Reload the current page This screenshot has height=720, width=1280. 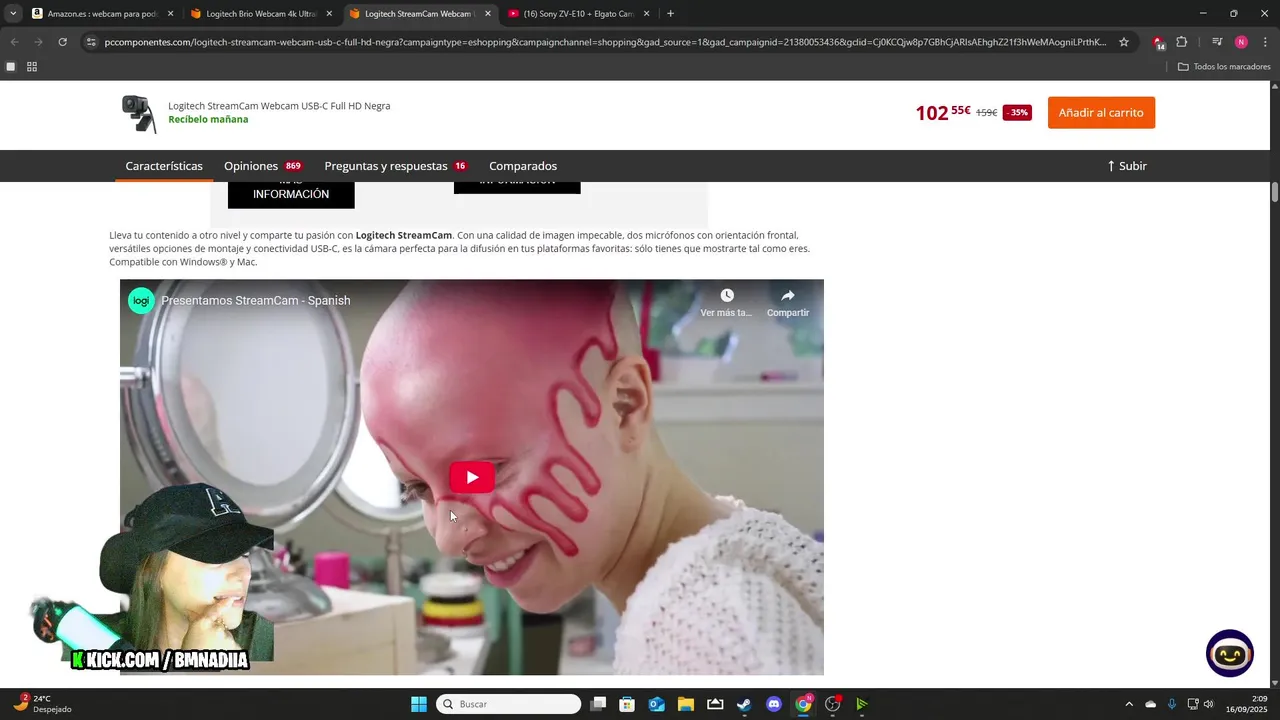pyautogui.click(x=62, y=42)
